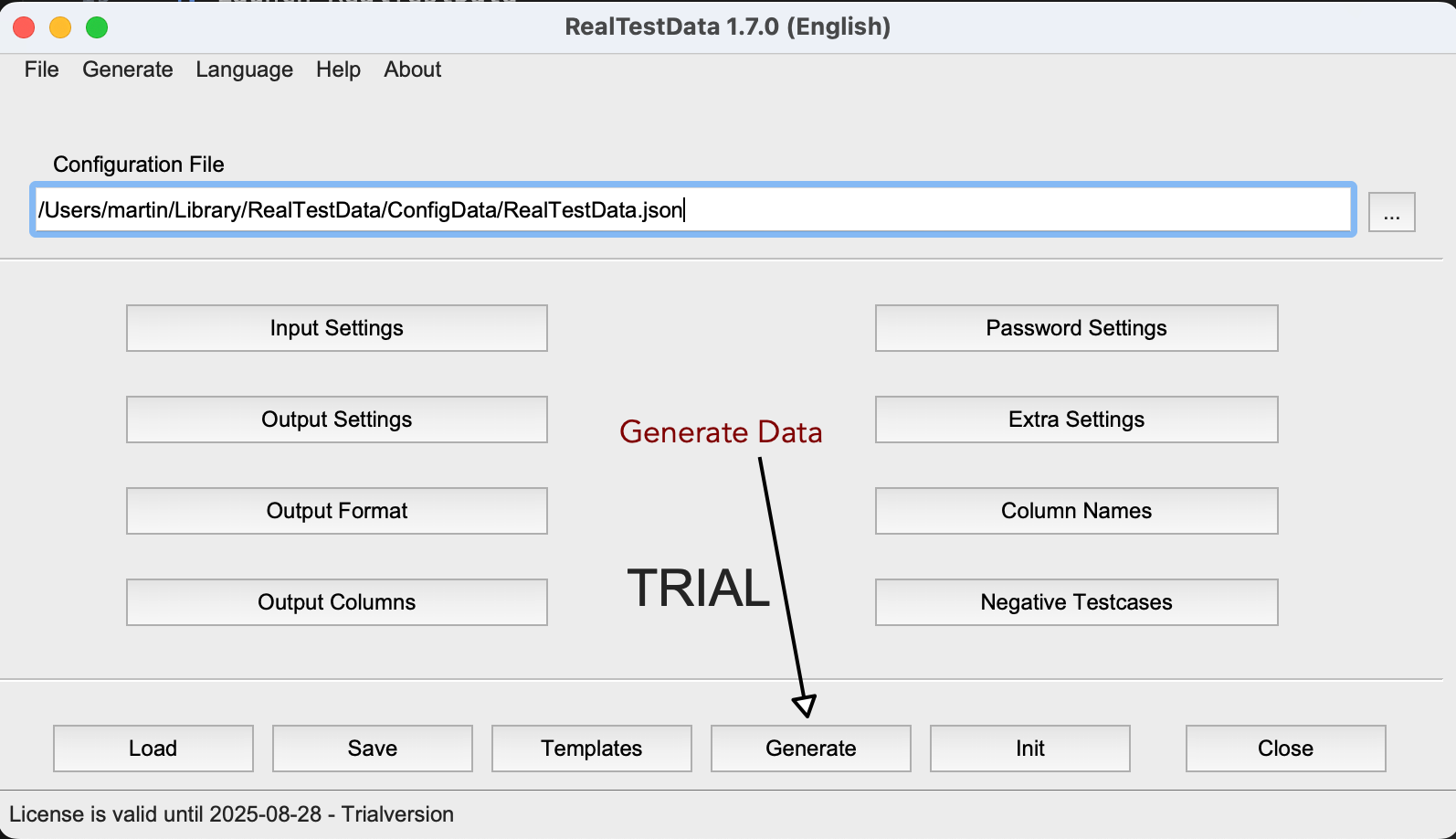
Task: Click the red Generate Data label
Action: (x=721, y=432)
